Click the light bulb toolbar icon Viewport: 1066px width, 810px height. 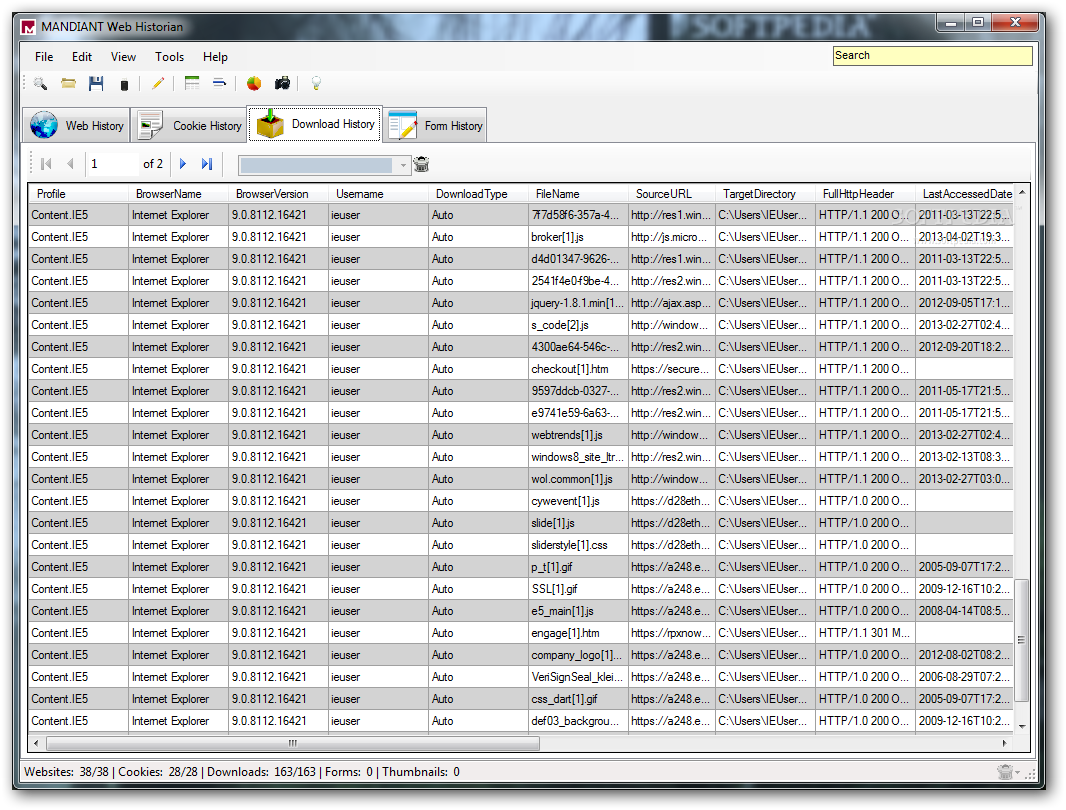[315, 84]
